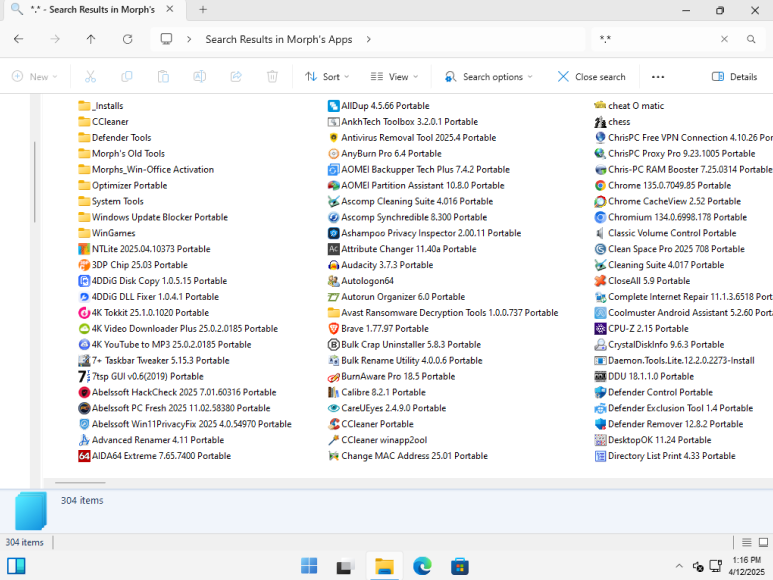Select AnyBurn Pro 6.4 Portable
The image size is (773, 580).
[385, 154]
